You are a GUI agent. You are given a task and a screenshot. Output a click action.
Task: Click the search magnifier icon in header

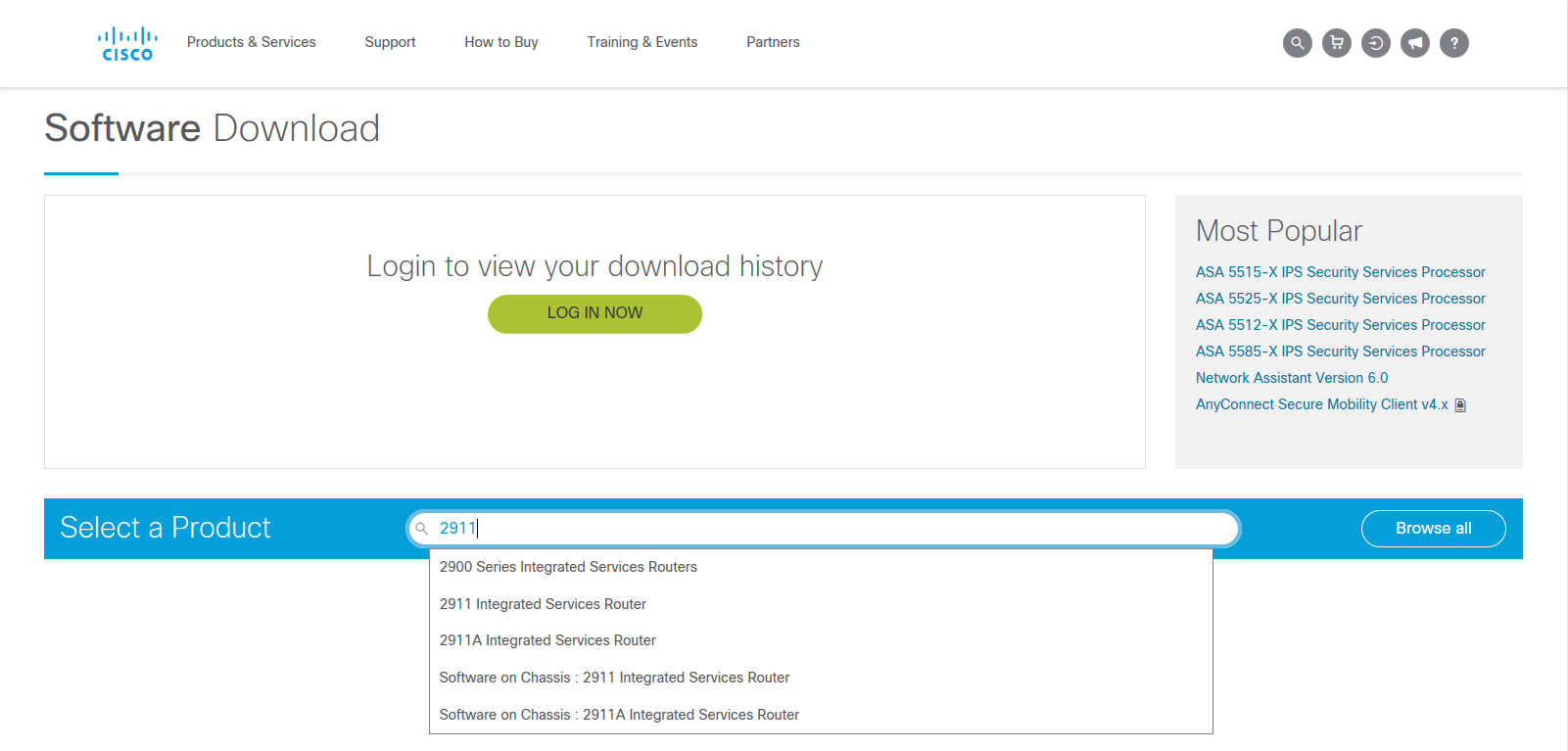coord(1297,43)
